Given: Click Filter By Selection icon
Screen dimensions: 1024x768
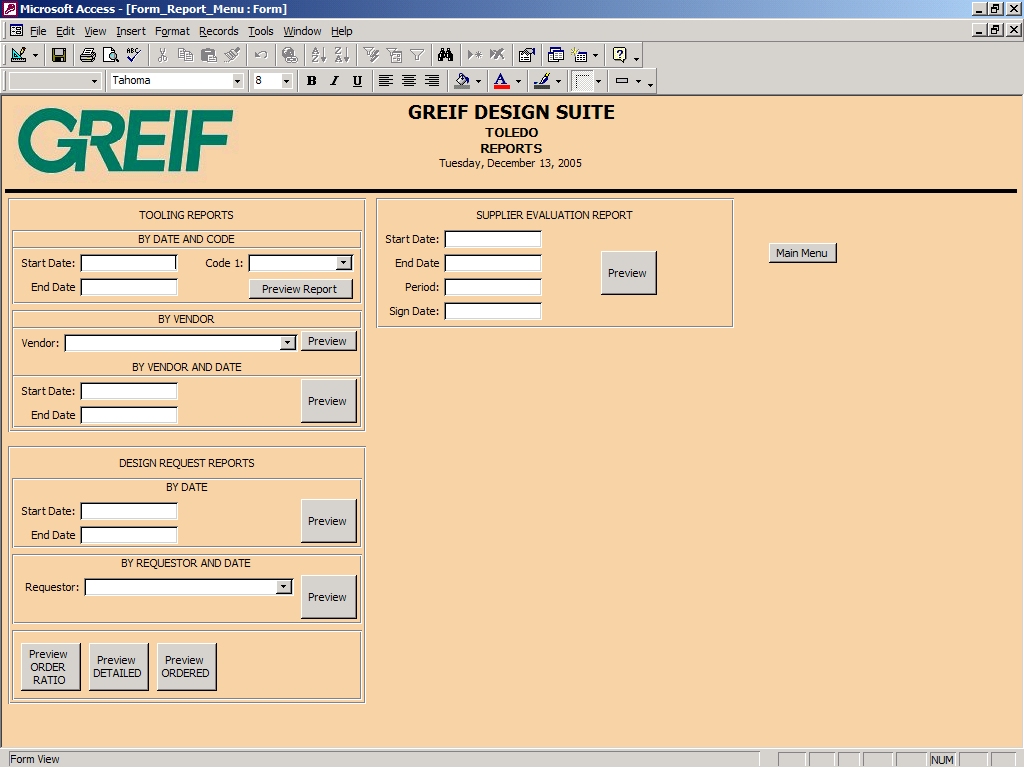Looking at the screenshot, I should tap(371, 56).
